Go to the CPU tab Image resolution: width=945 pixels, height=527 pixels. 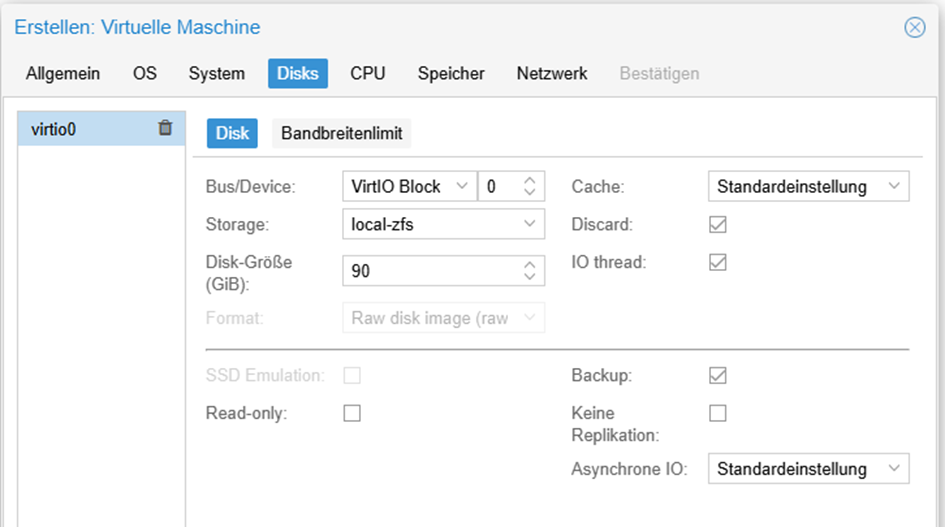367,73
